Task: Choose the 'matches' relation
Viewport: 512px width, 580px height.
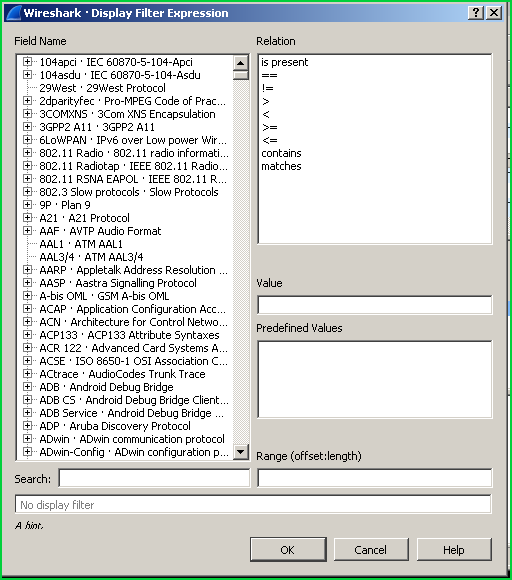Action: (281, 166)
